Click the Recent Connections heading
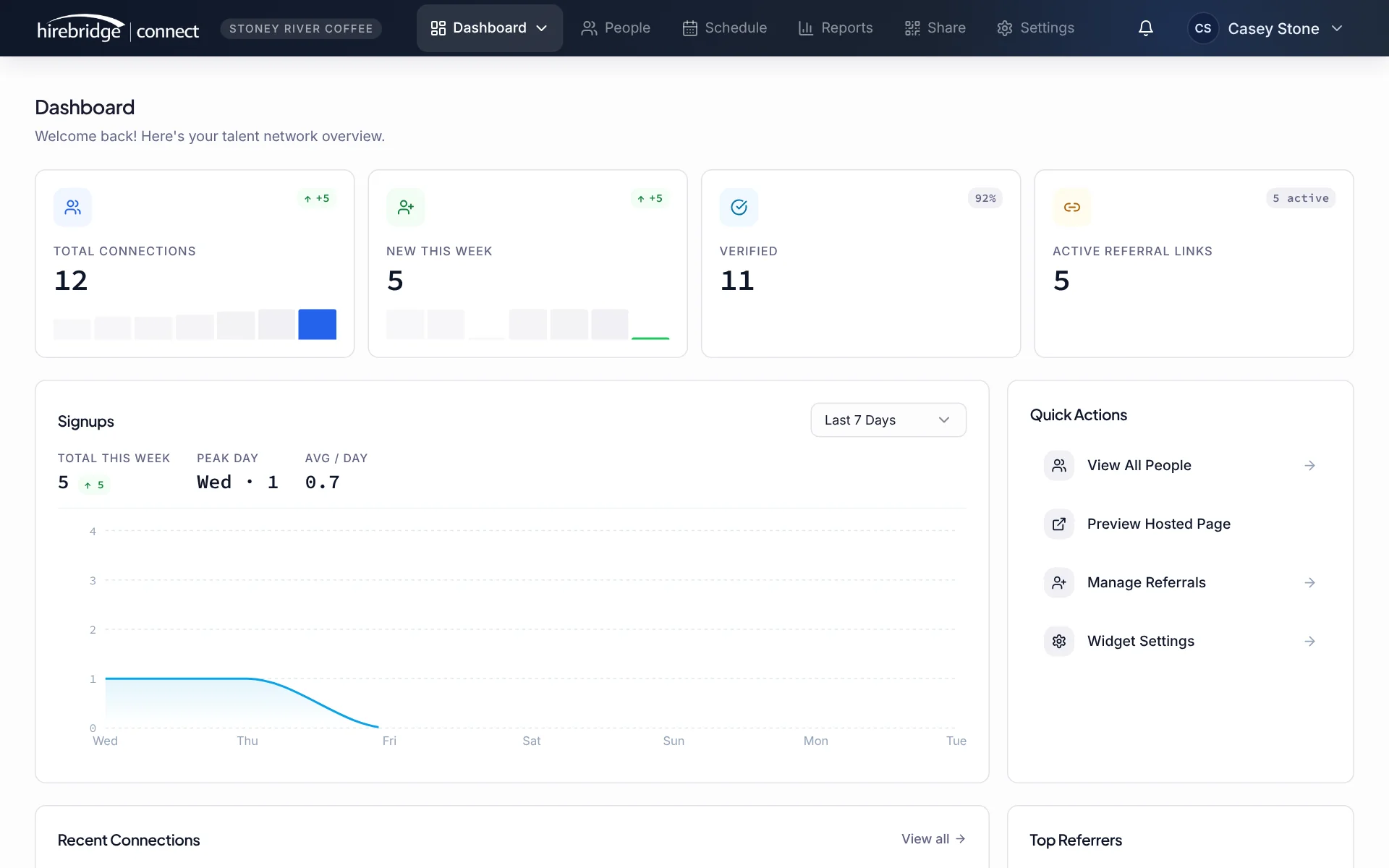The image size is (1389, 868). [x=129, y=840]
